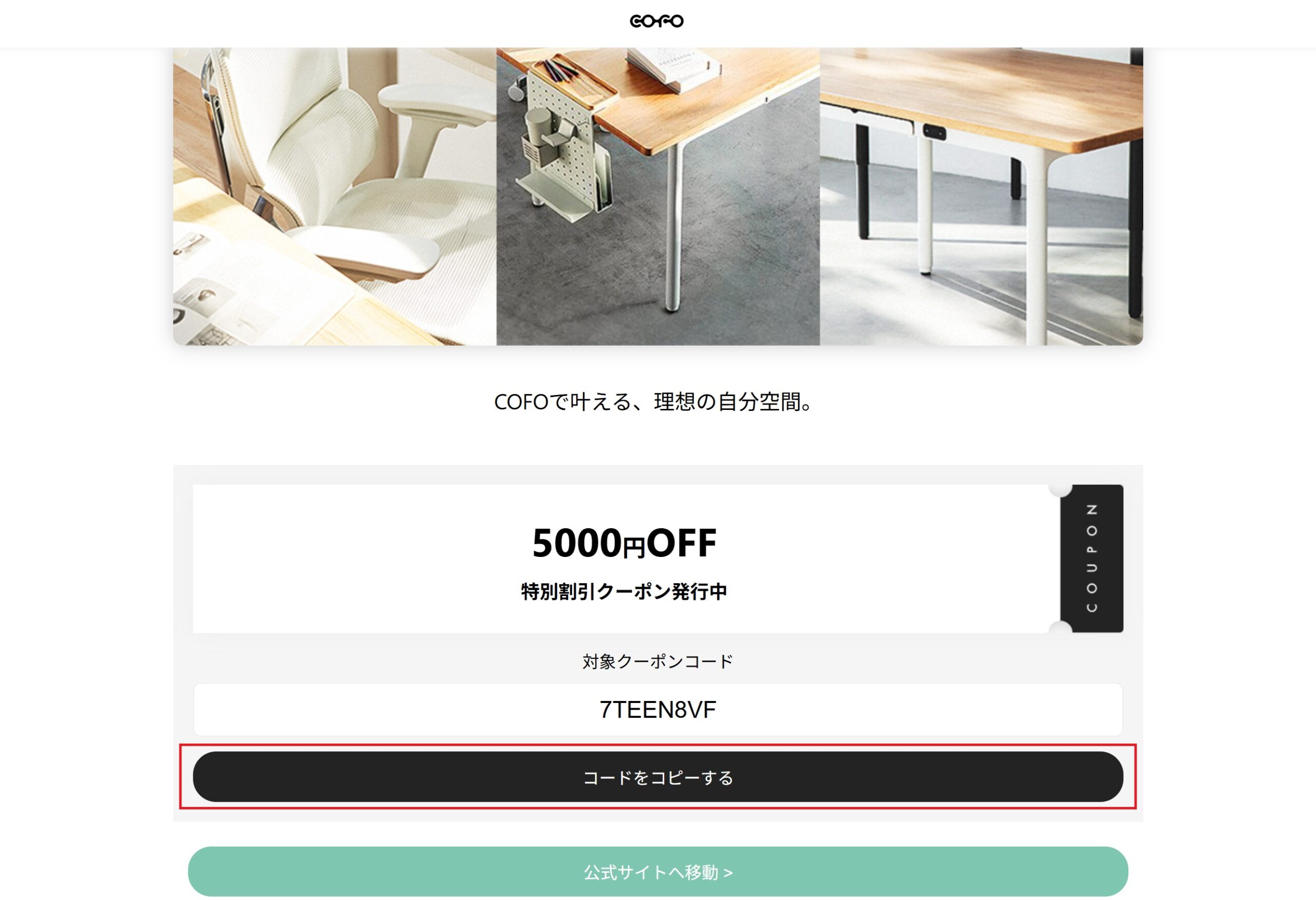Click the 5000円OFF heading
This screenshot has height=900, width=1316.
click(x=624, y=543)
